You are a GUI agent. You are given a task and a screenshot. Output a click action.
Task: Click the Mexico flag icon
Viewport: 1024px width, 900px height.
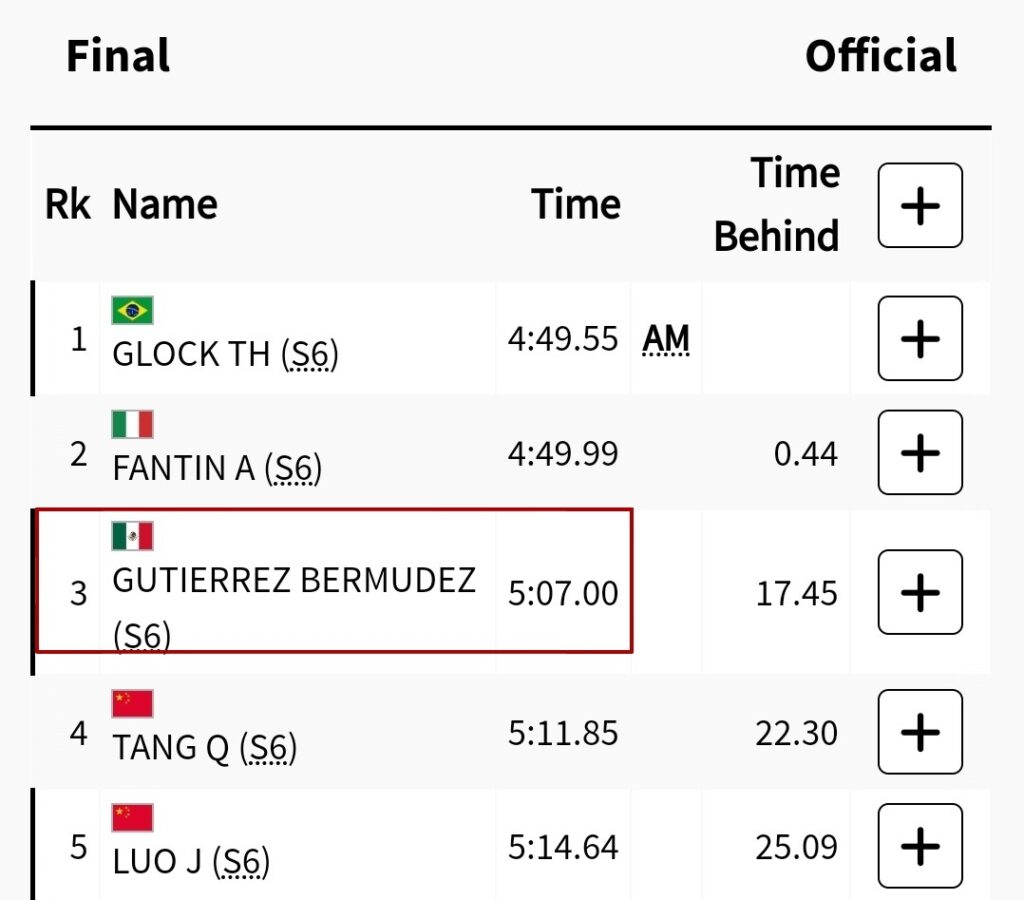pyautogui.click(x=132, y=537)
